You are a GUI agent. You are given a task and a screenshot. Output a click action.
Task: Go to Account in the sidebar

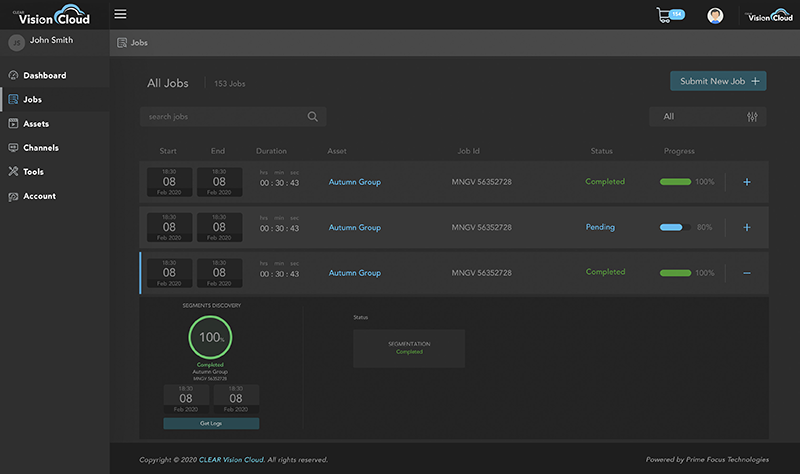pyautogui.click(x=39, y=196)
